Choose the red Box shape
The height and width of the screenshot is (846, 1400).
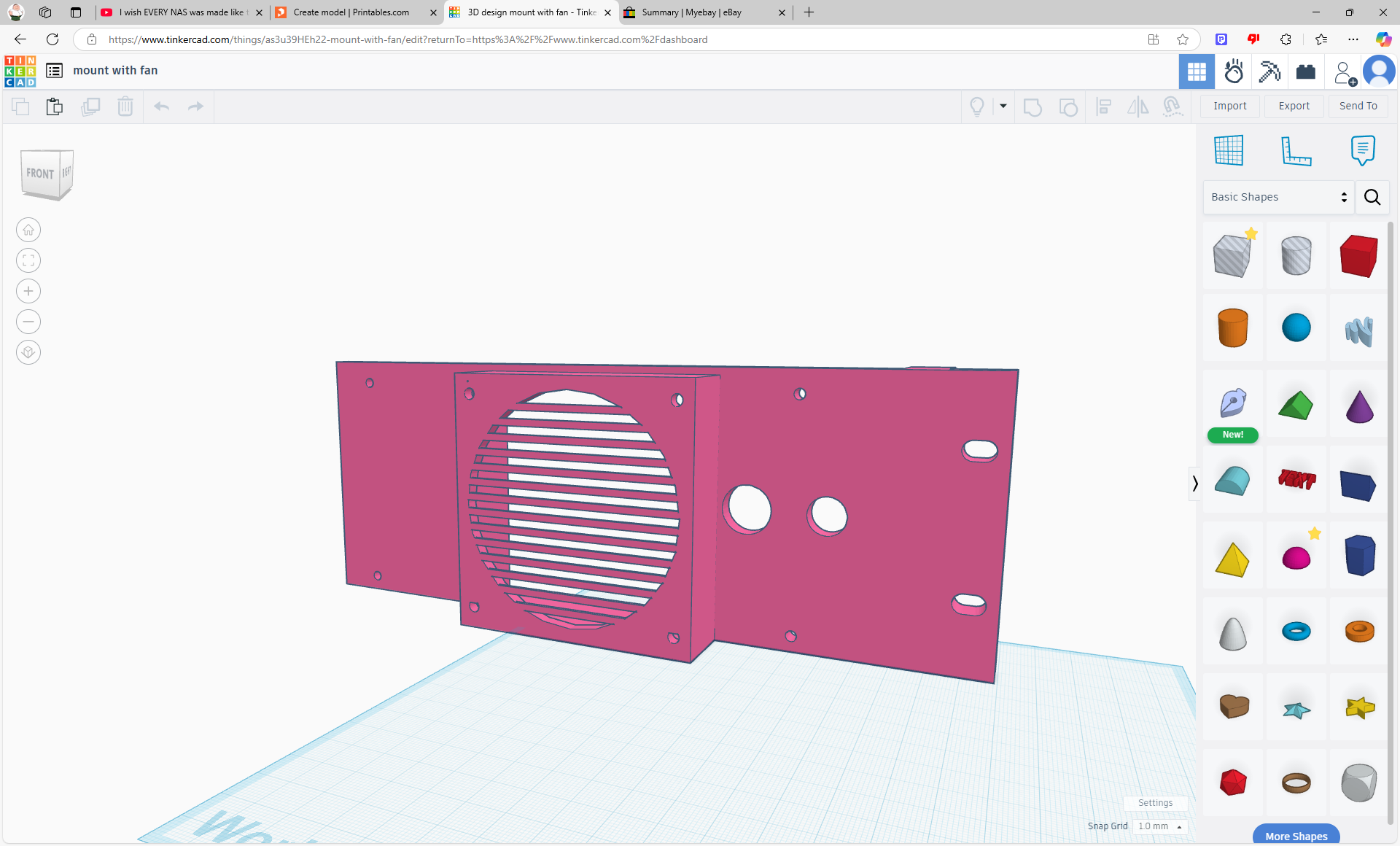pos(1358,256)
